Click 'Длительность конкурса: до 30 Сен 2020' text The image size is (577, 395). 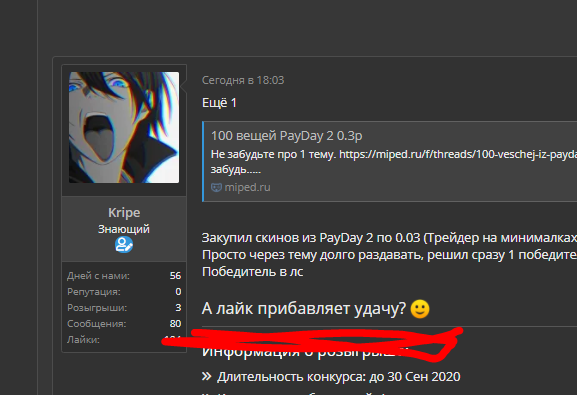tap(339, 377)
